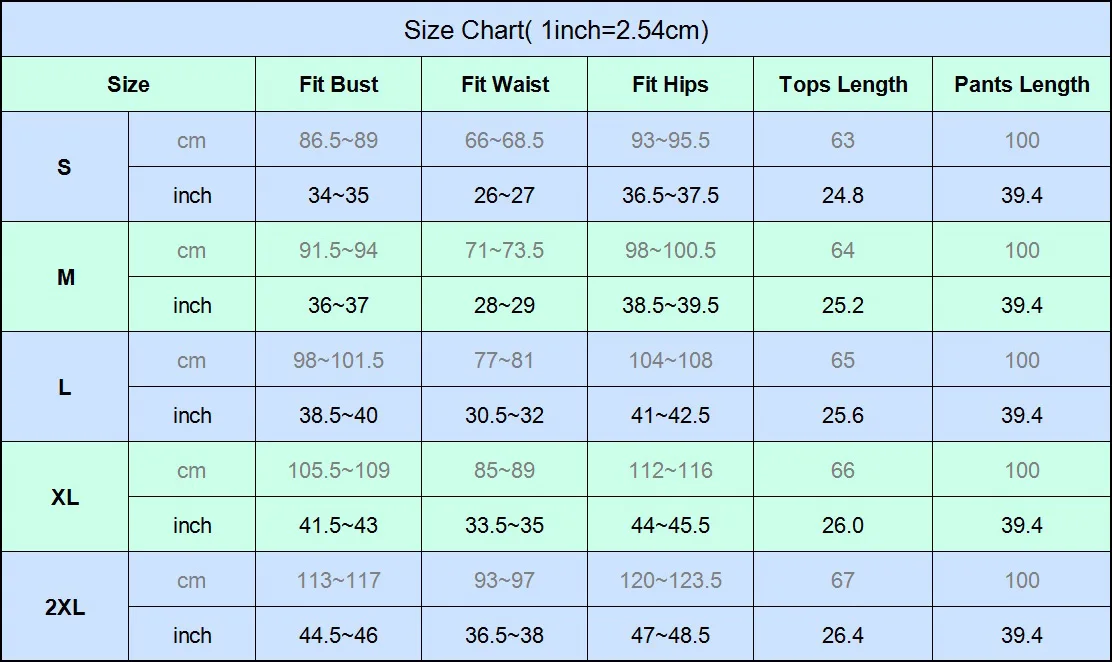Select the Tops Length column header
The image size is (1112, 662).
pos(843,85)
